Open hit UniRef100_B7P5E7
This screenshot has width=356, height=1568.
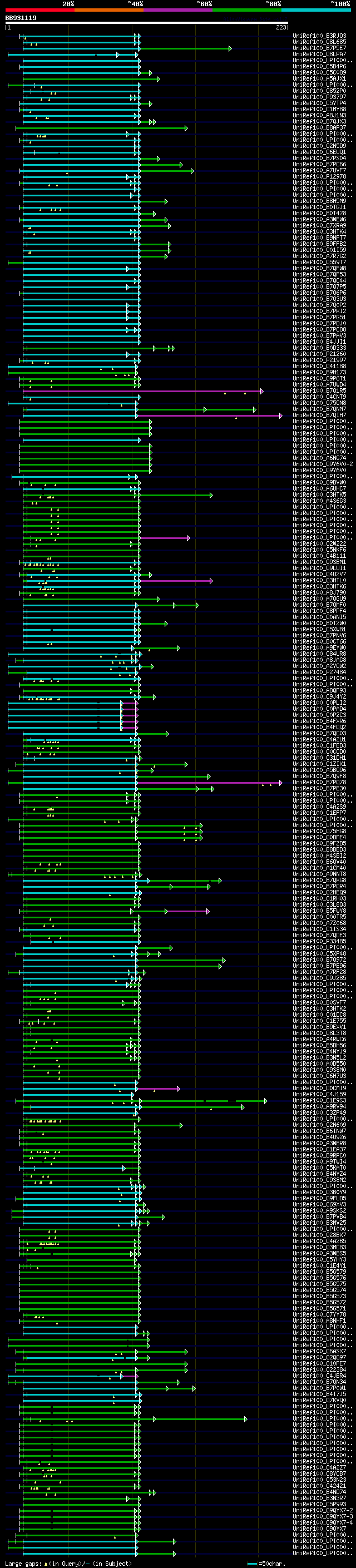319,48
